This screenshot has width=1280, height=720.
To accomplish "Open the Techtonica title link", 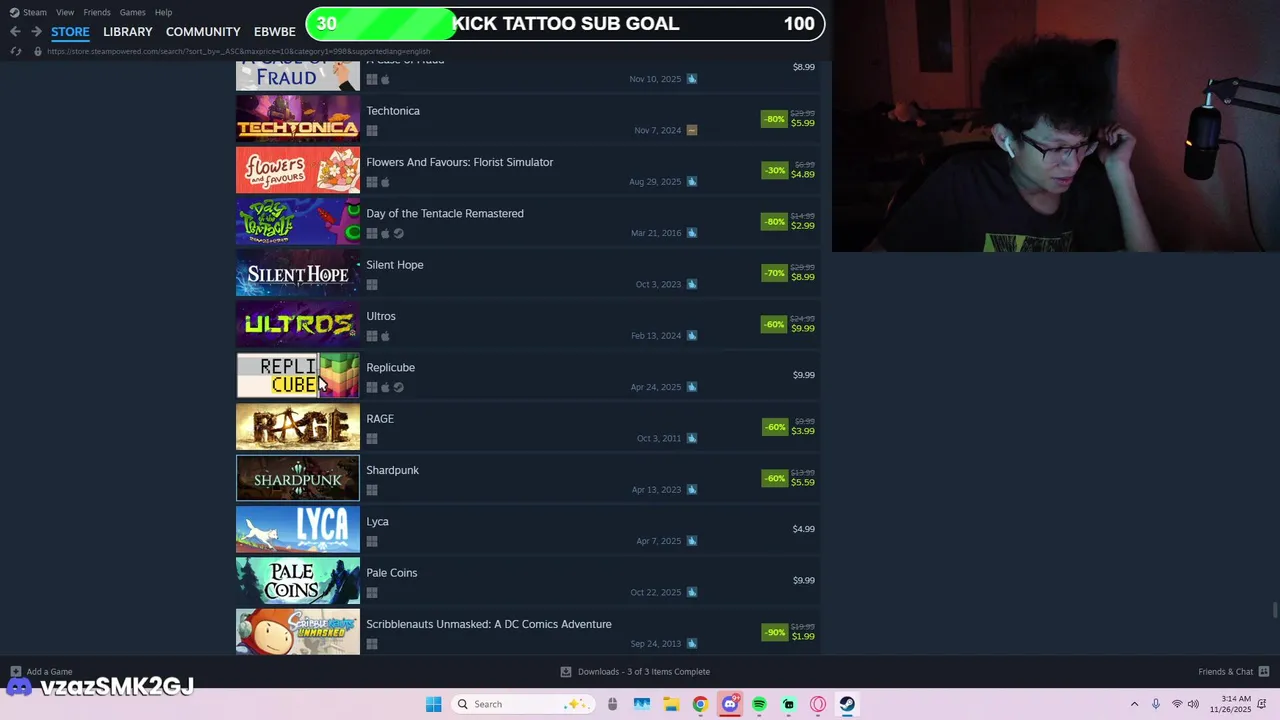I will pyautogui.click(x=393, y=111).
